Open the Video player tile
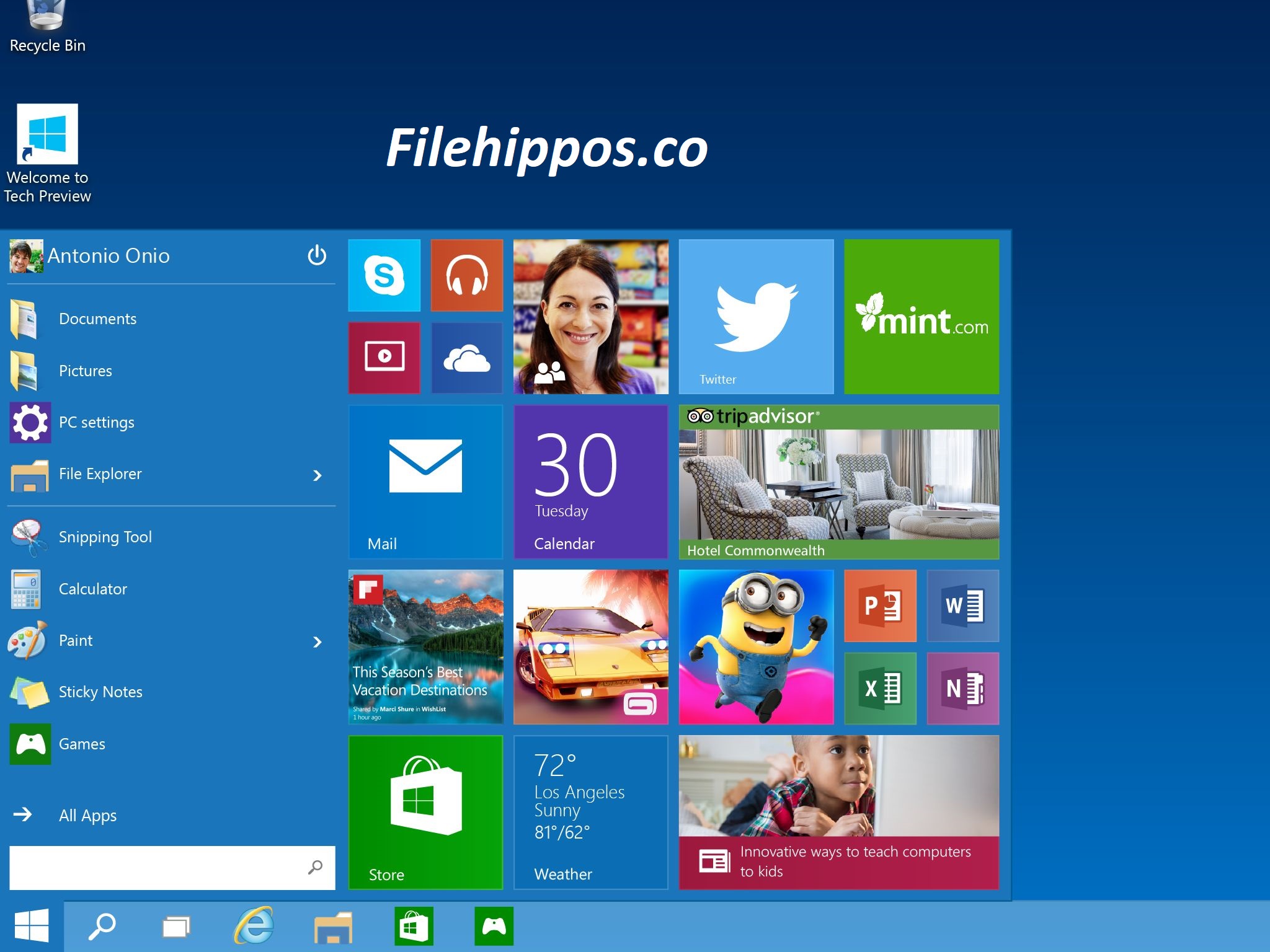 click(384, 358)
